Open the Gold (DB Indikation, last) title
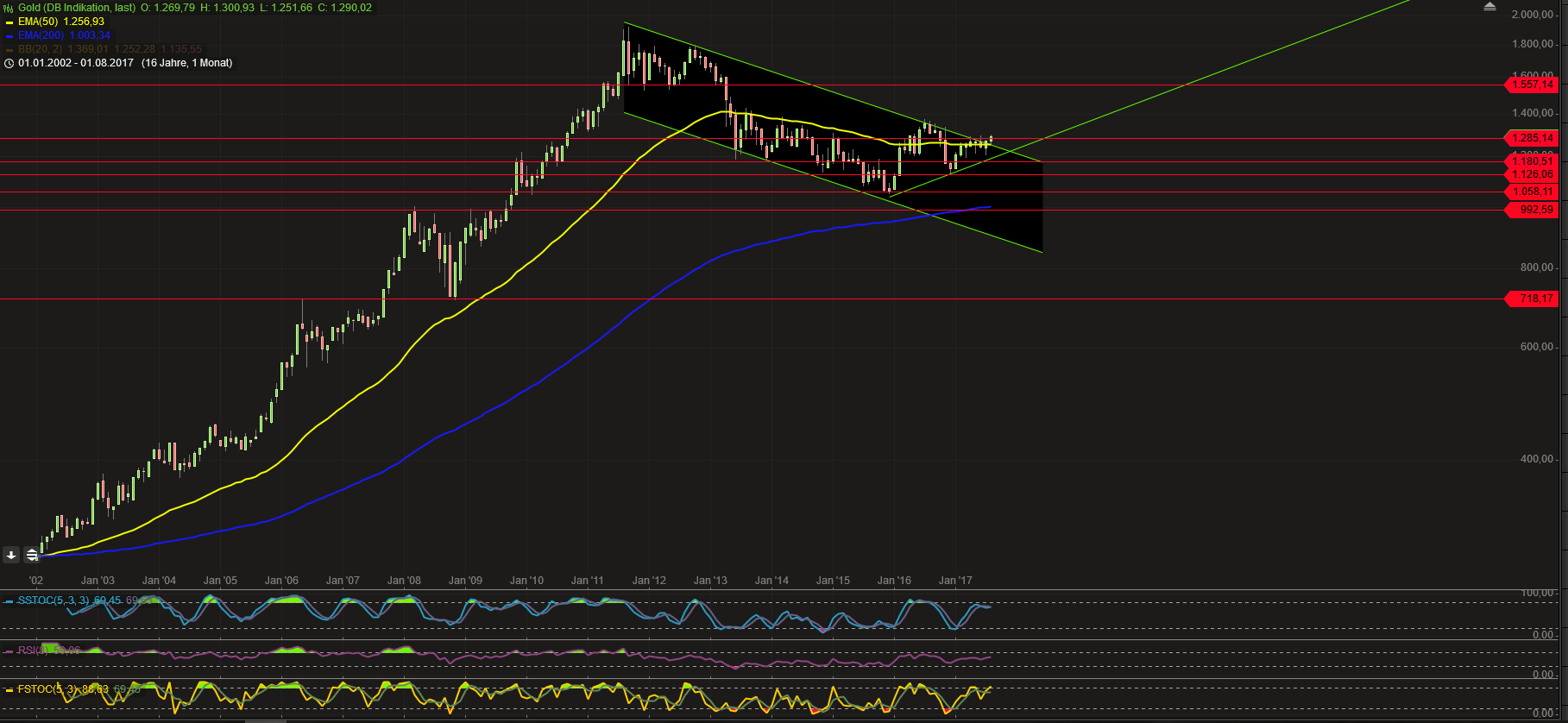 pyautogui.click(x=76, y=8)
